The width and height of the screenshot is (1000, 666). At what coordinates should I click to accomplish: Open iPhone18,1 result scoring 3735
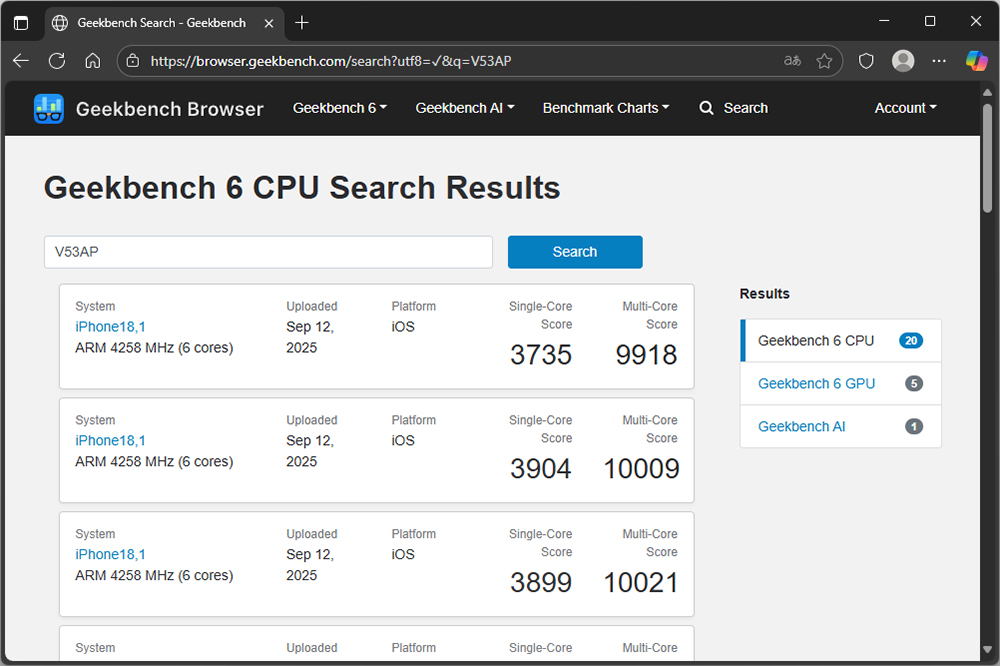tap(110, 327)
